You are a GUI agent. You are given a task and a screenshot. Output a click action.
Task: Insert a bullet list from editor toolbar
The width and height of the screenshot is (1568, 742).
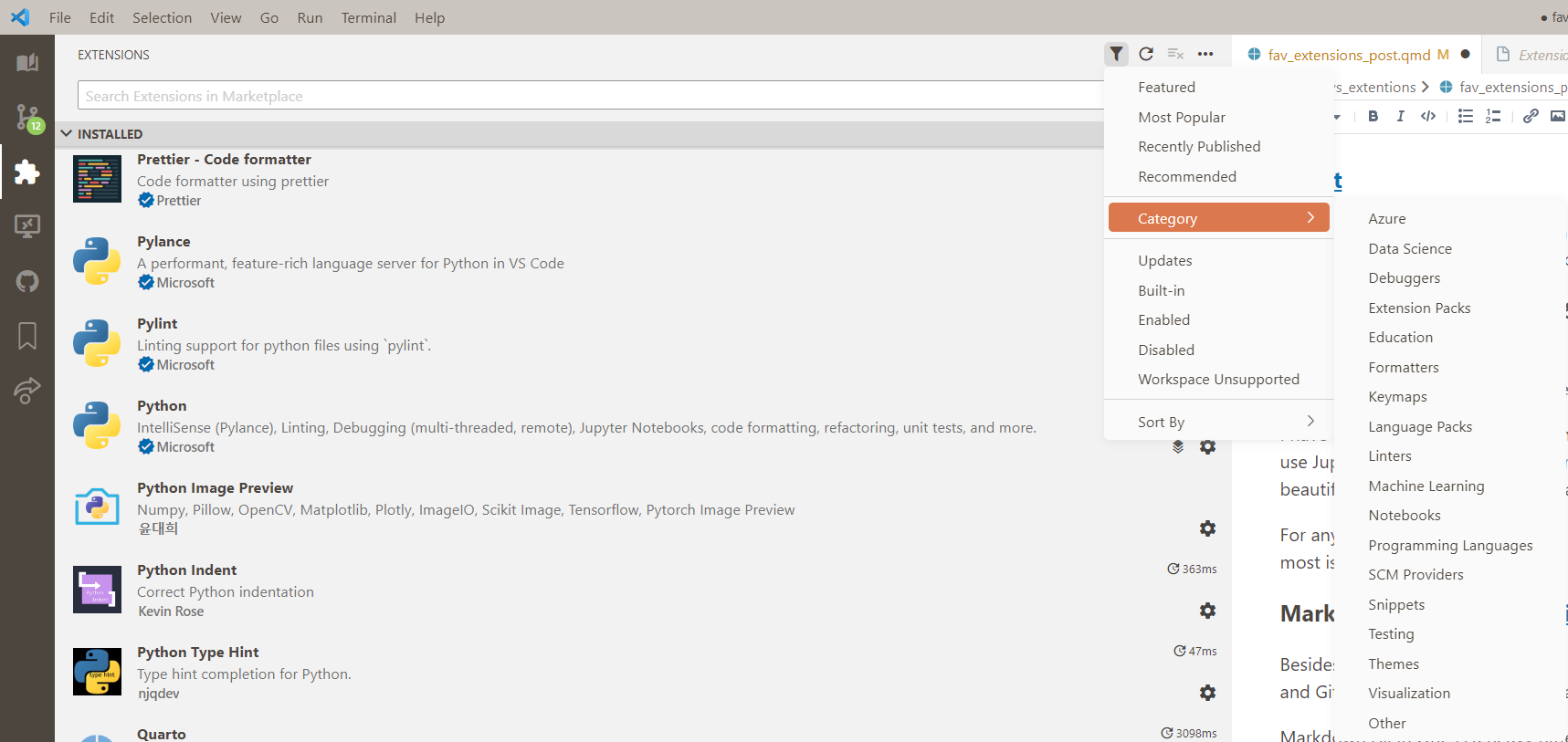[1465, 116]
